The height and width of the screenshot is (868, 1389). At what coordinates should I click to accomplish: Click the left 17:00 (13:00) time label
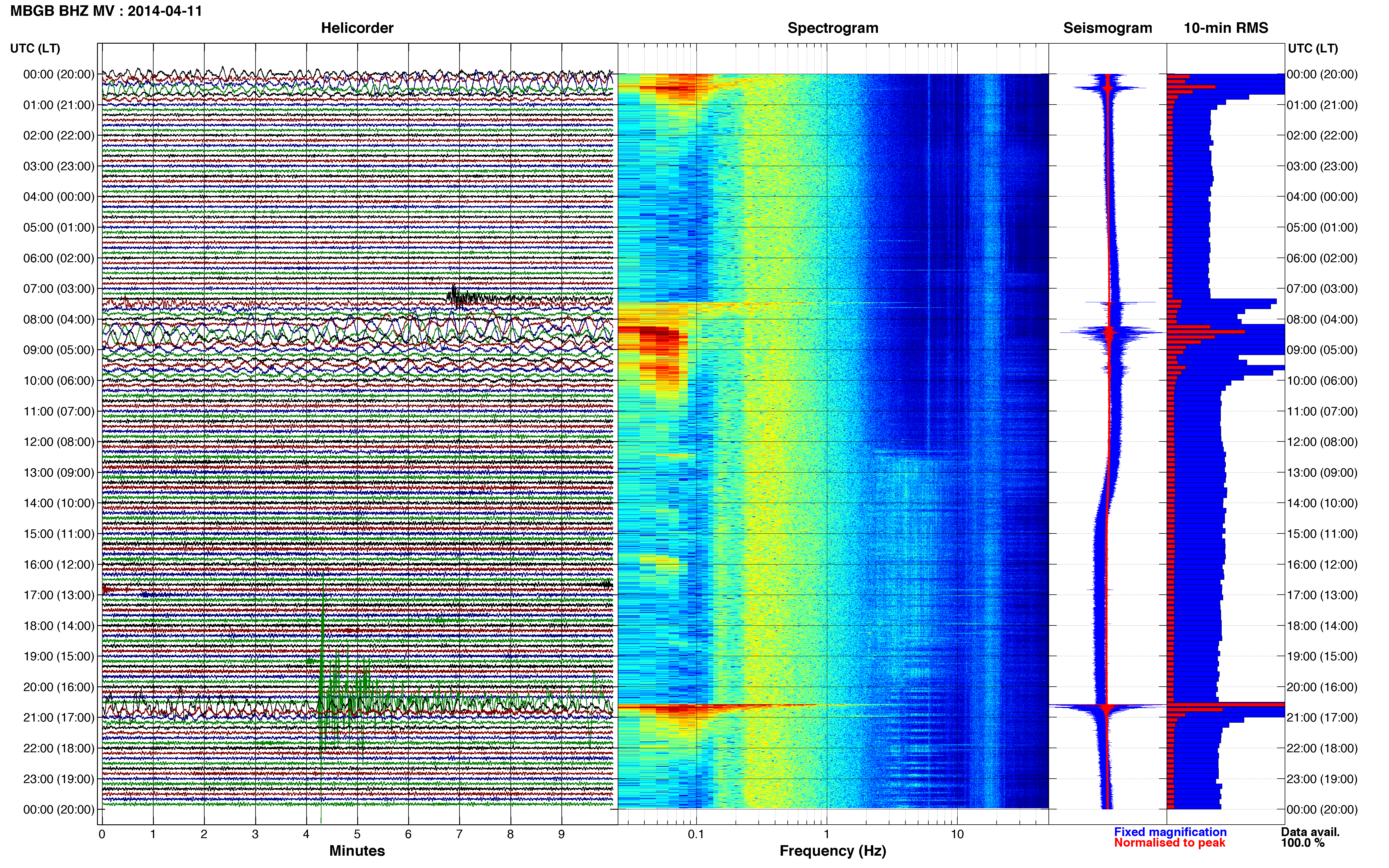pos(59,595)
